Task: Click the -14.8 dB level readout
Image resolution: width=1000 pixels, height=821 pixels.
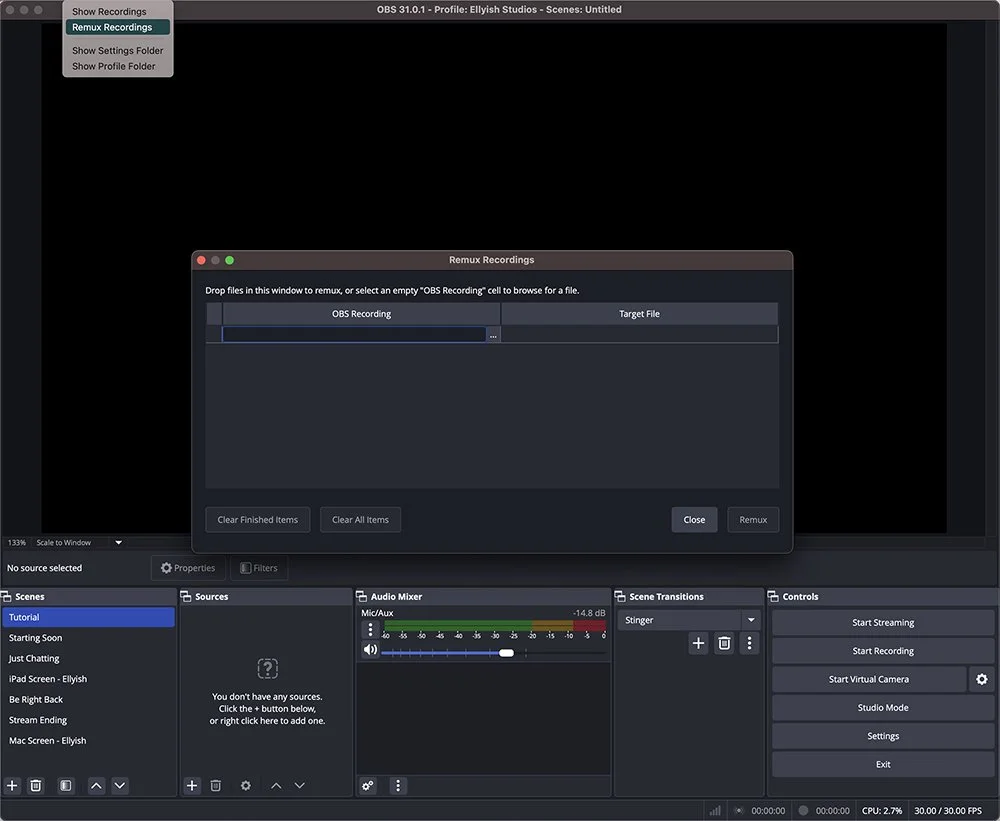Action: [x=589, y=613]
